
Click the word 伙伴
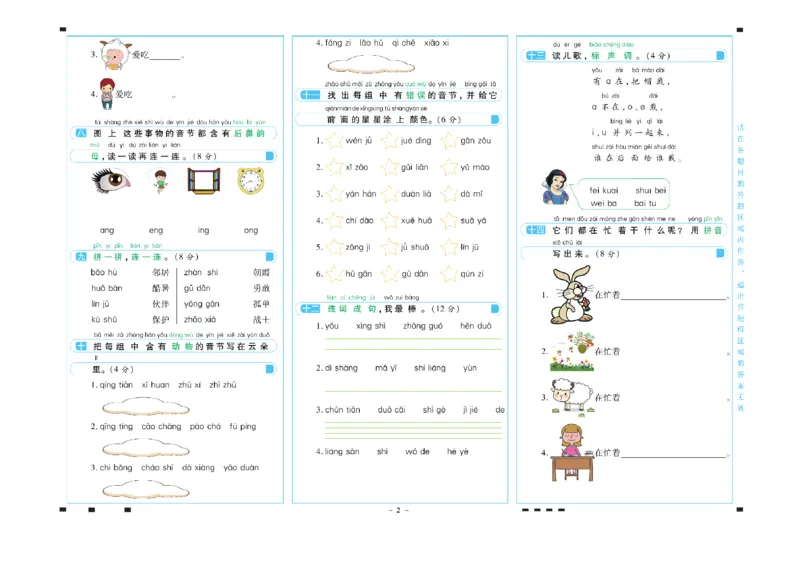pyautogui.click(x=160, y=304)
